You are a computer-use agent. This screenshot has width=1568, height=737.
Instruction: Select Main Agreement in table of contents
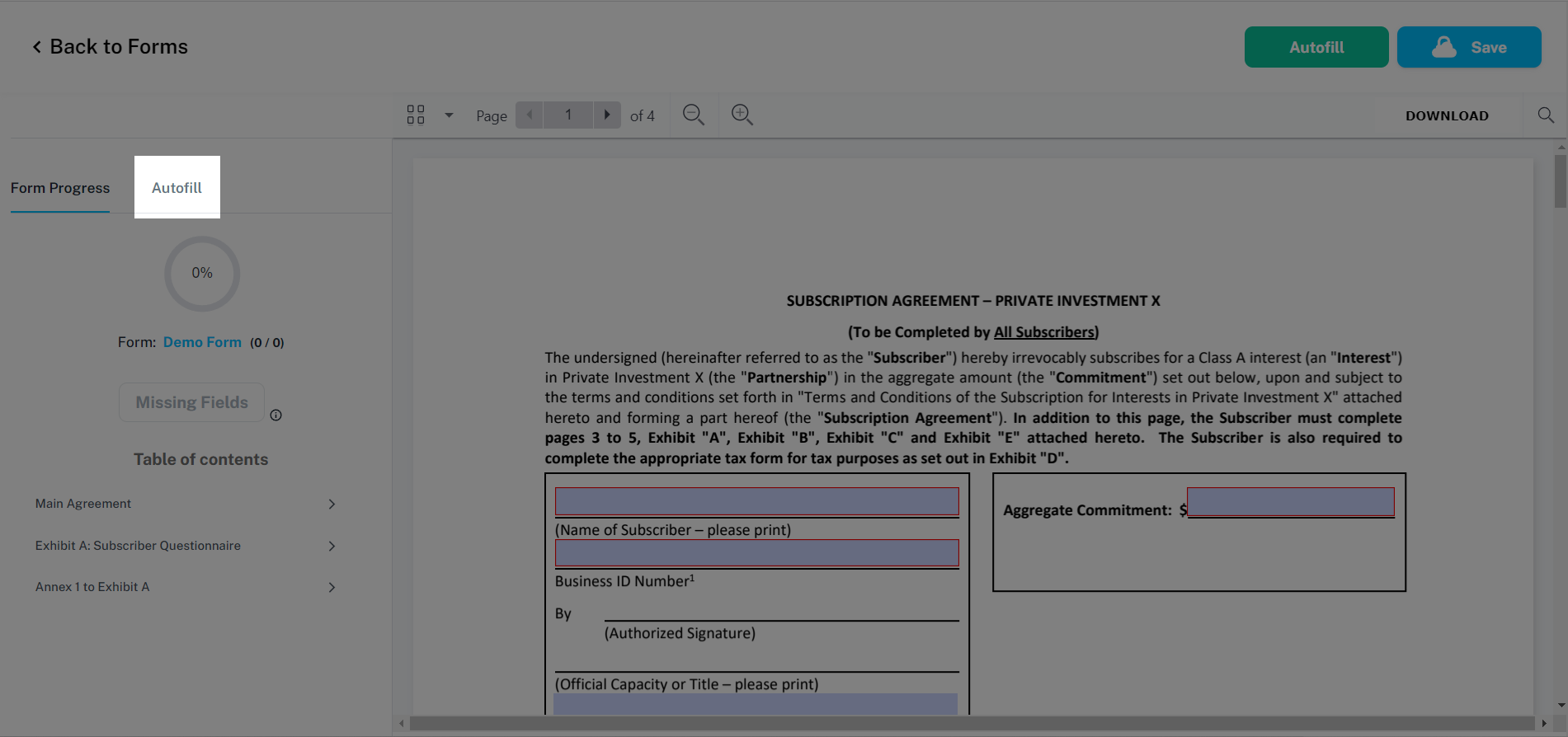[83, 504]
